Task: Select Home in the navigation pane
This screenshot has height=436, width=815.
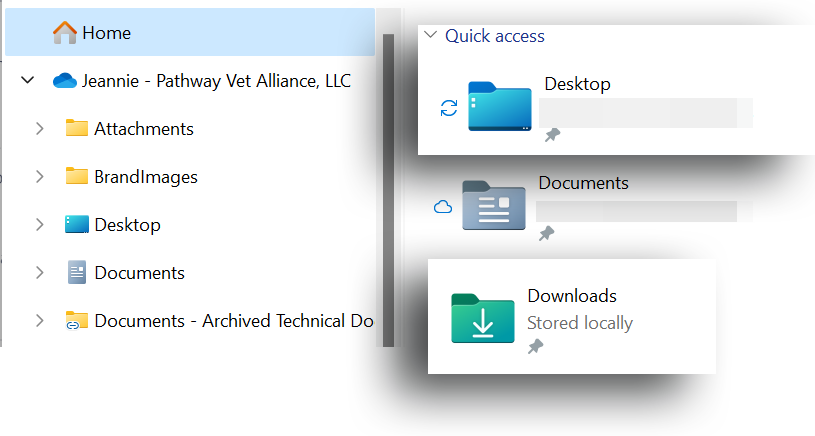Action: point(107,33)
